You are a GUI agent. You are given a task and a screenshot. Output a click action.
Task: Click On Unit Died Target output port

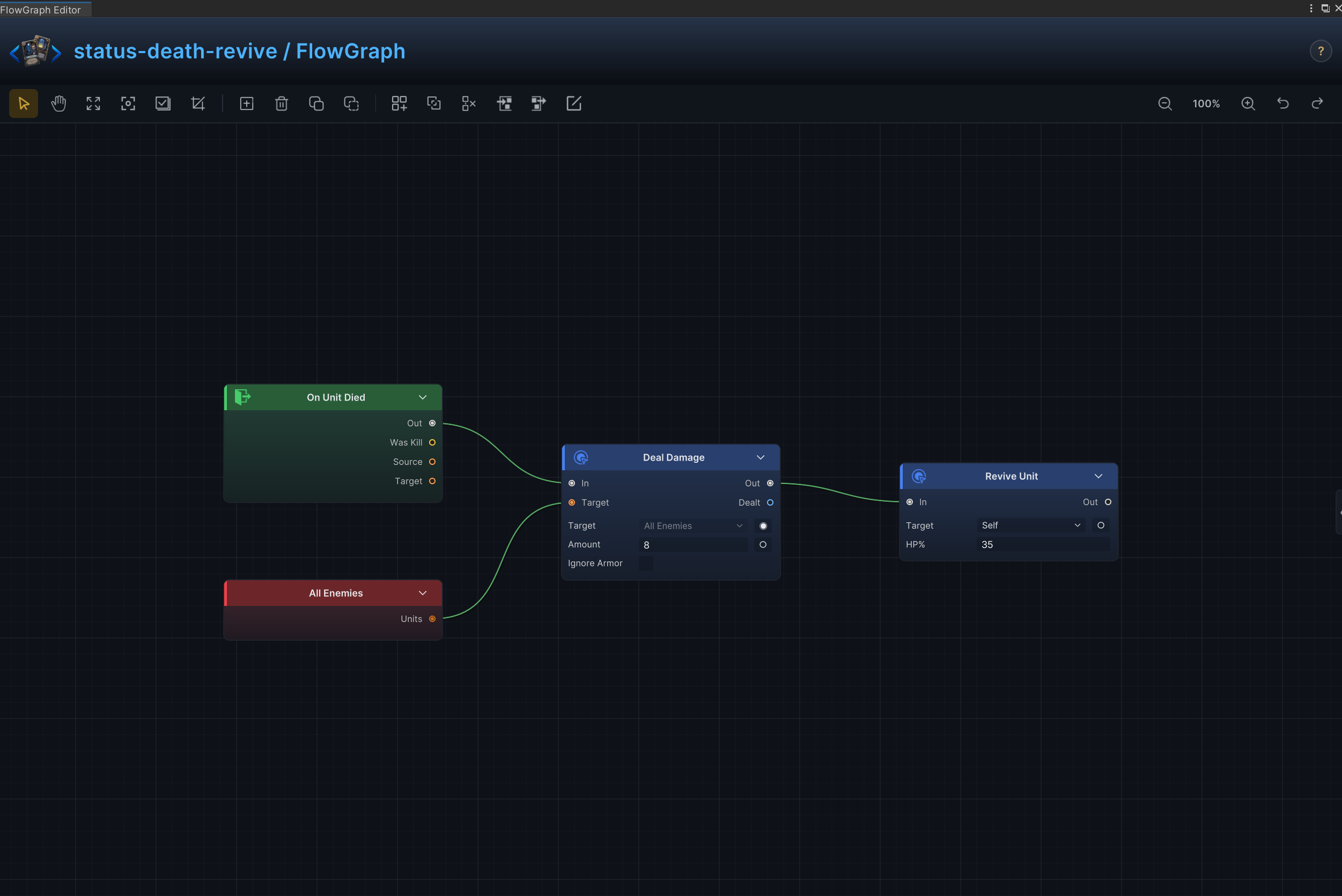point(432,481)
